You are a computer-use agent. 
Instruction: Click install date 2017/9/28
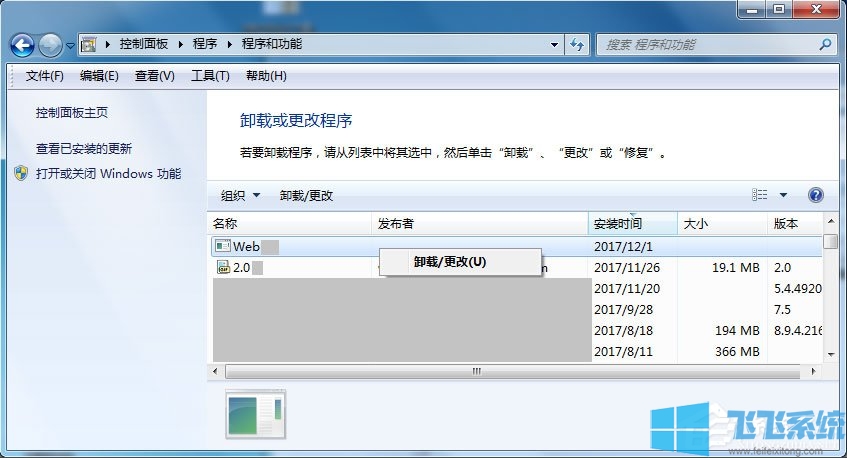click(623, 309)
